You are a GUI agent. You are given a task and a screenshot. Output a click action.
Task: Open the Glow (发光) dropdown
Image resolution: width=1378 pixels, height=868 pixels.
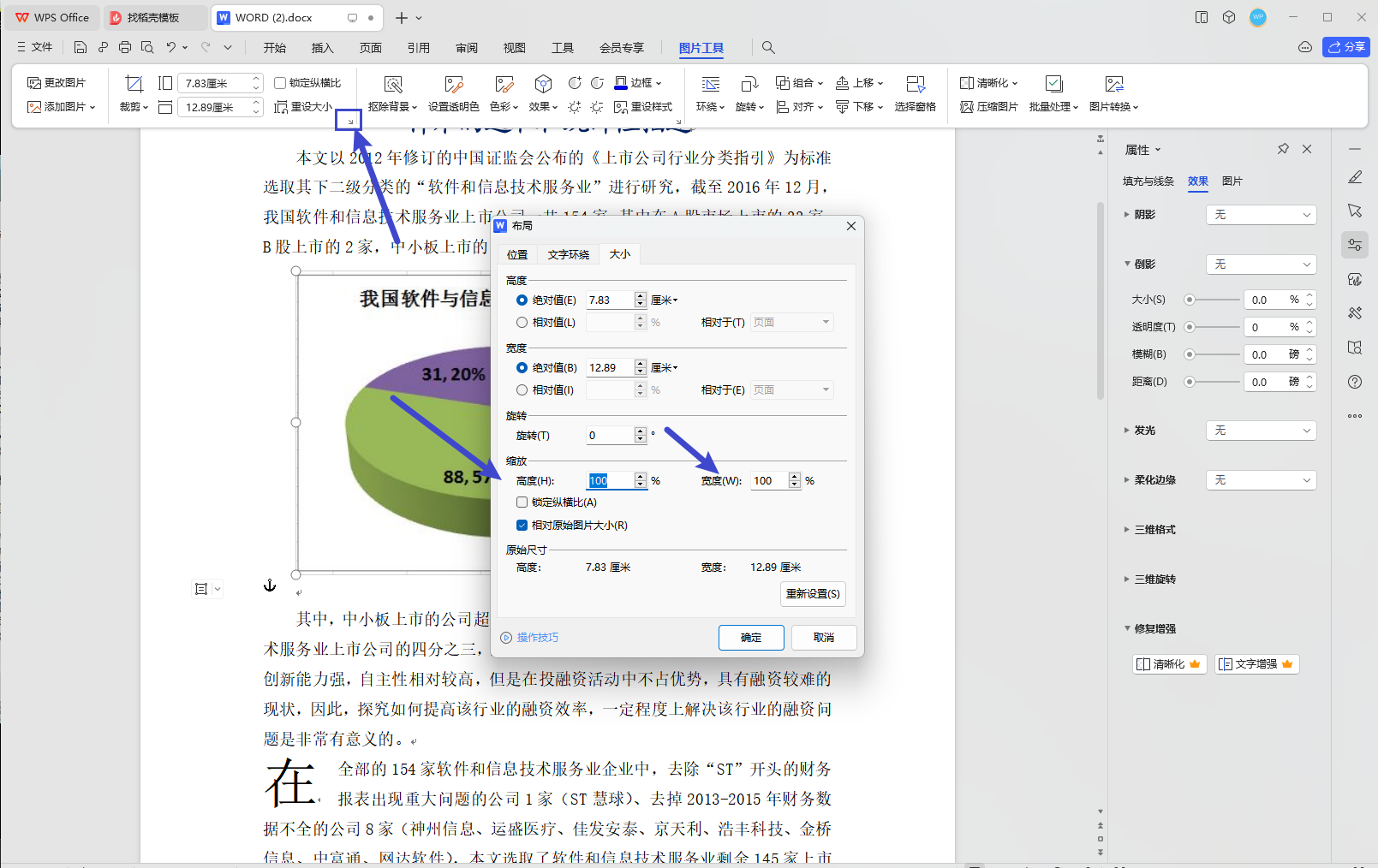1261,431
